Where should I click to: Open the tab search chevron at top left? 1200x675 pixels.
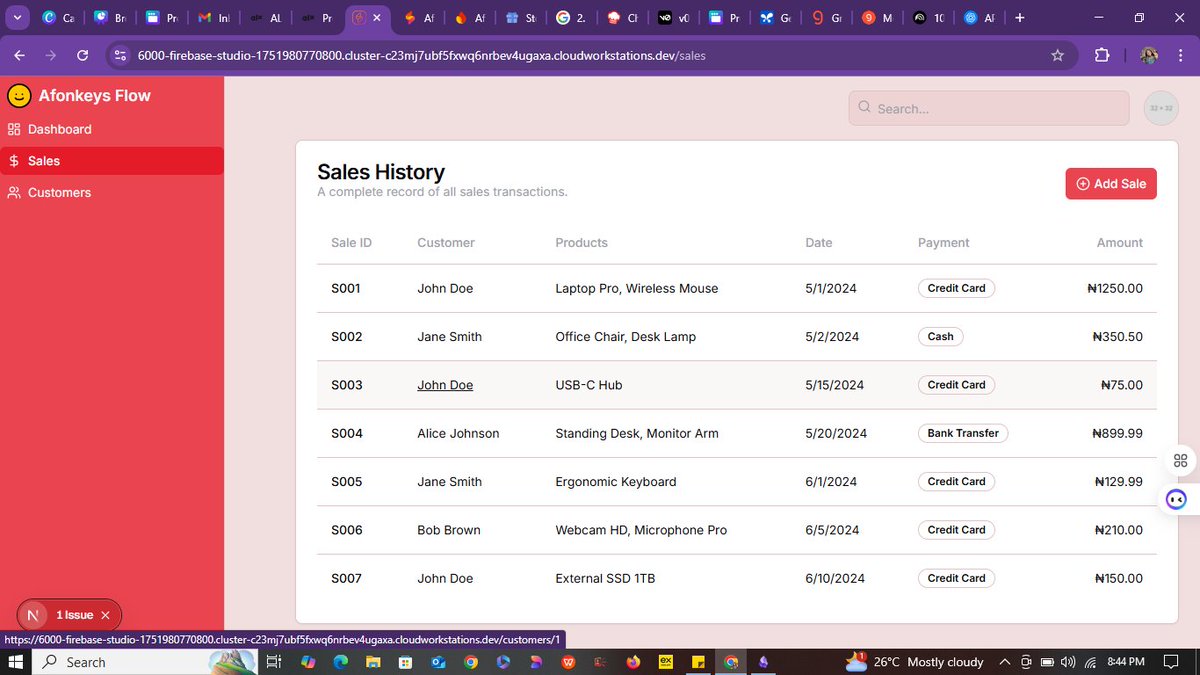coord(16,17)
